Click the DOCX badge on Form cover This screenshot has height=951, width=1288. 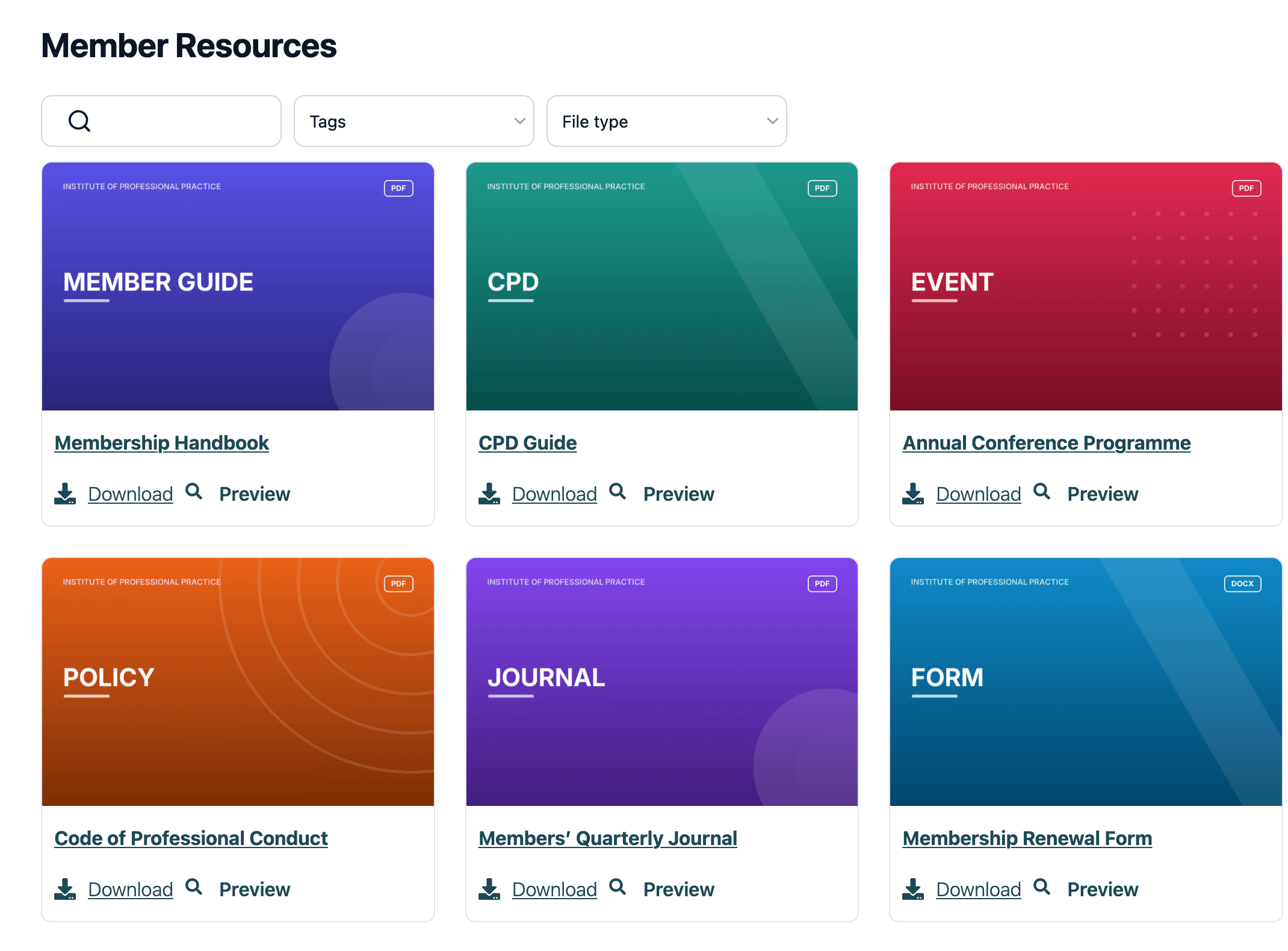coord(1243,584)
